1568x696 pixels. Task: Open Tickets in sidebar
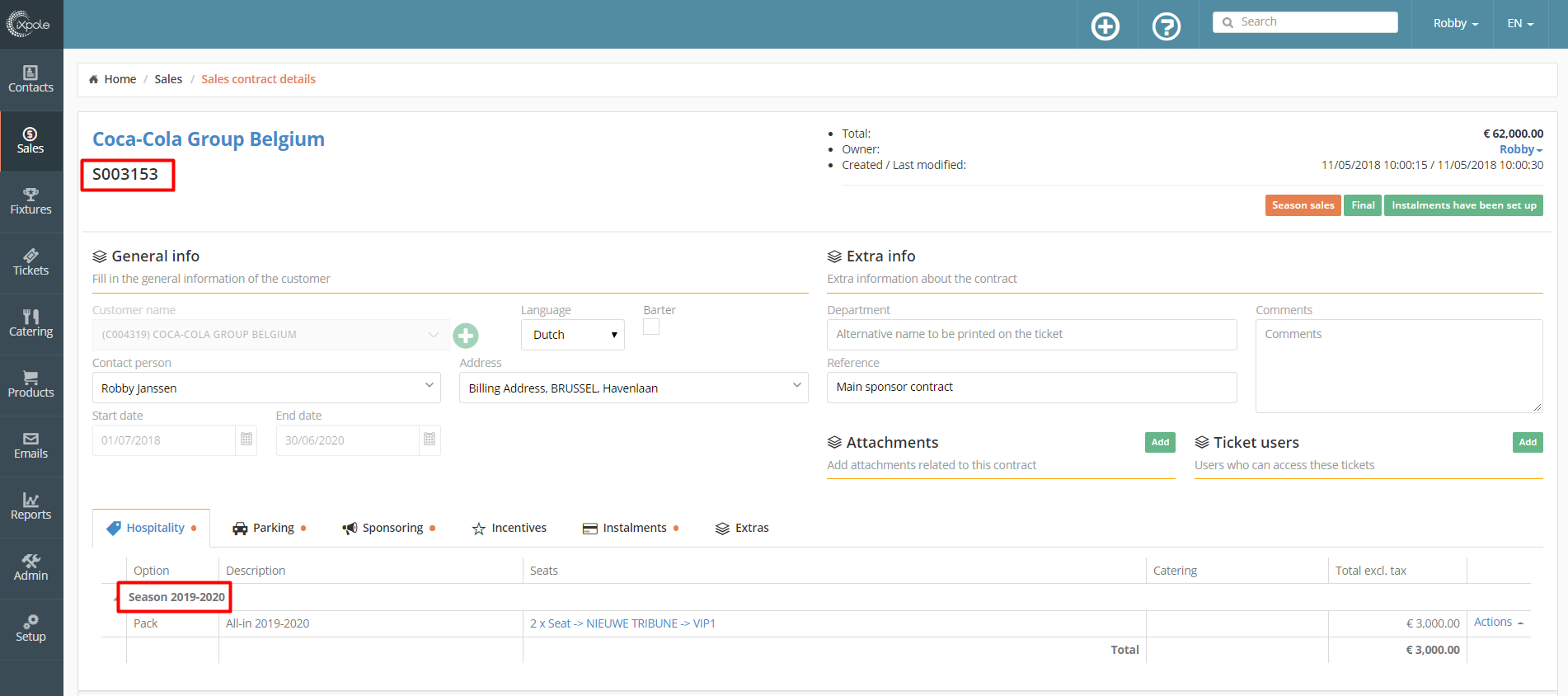(x=31, y=263)
